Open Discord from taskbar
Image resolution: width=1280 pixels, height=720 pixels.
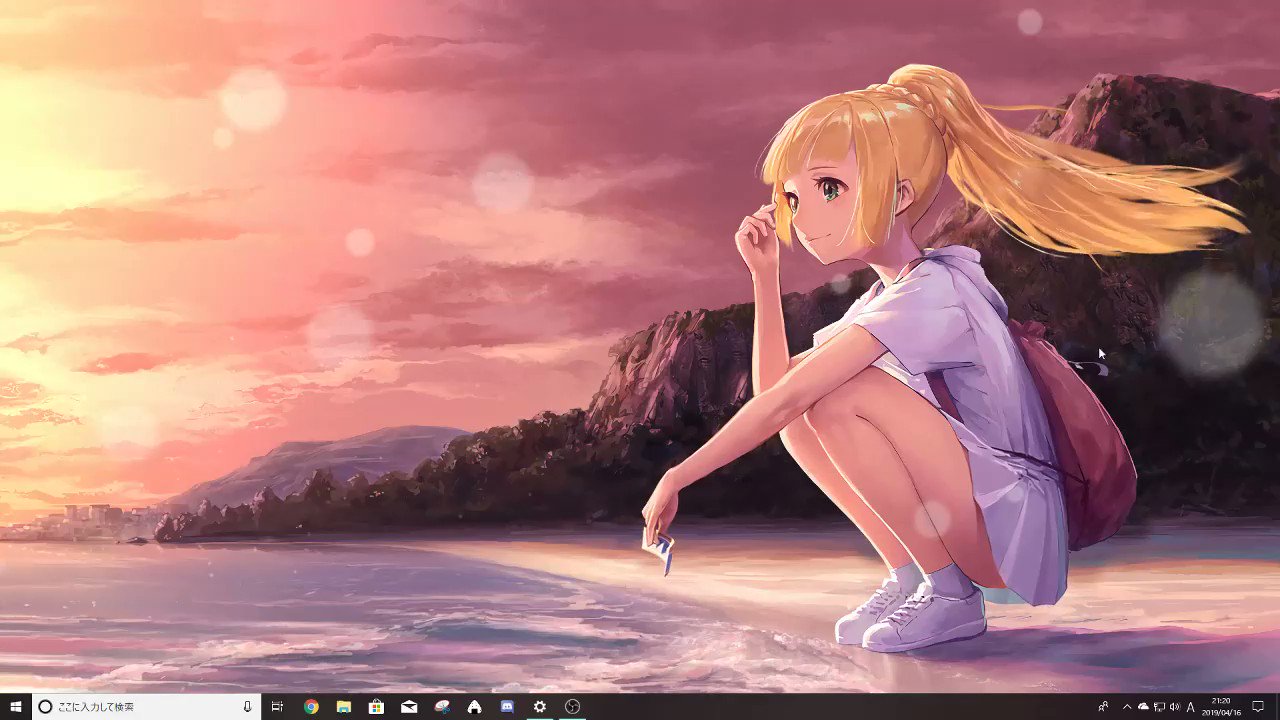pyautogui.click(x=507, y=706)
